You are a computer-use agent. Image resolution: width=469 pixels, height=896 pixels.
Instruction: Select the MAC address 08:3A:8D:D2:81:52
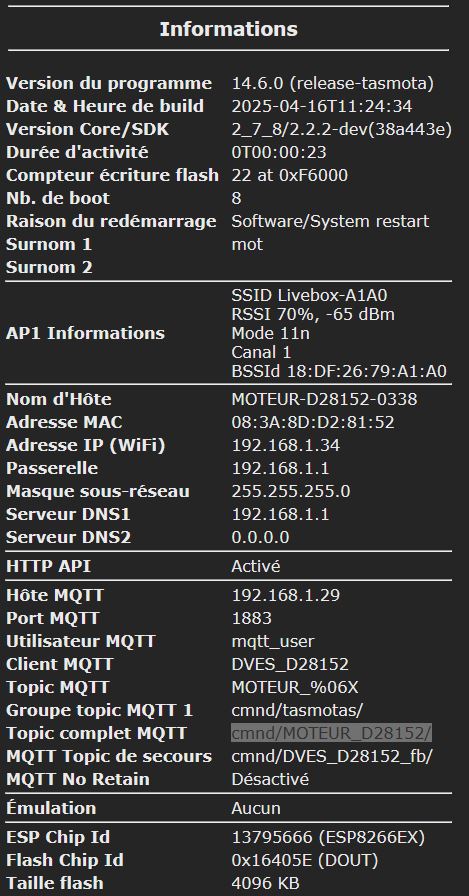tap(312, 422)
